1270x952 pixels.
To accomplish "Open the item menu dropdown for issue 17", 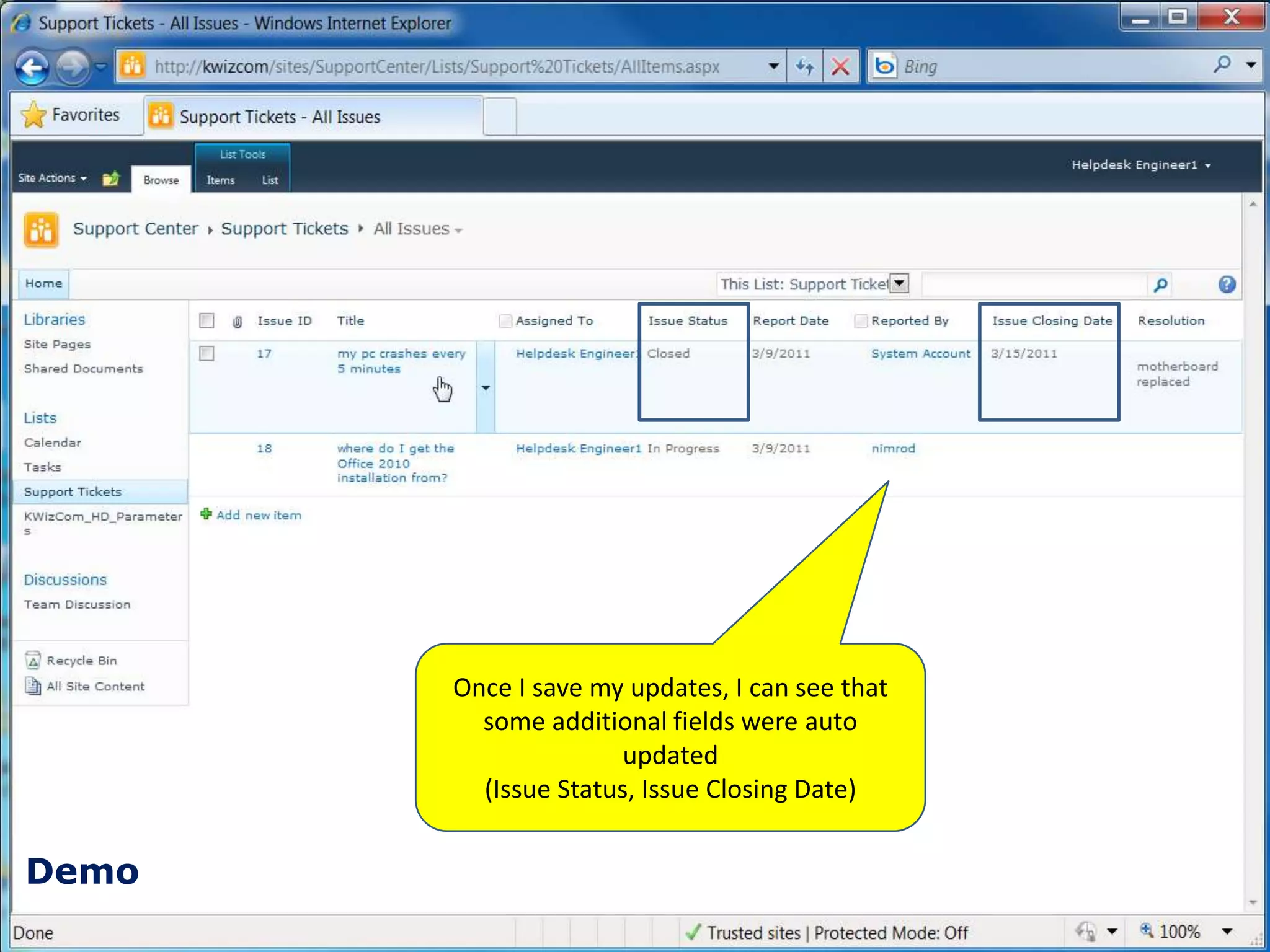I will point(486,387).
